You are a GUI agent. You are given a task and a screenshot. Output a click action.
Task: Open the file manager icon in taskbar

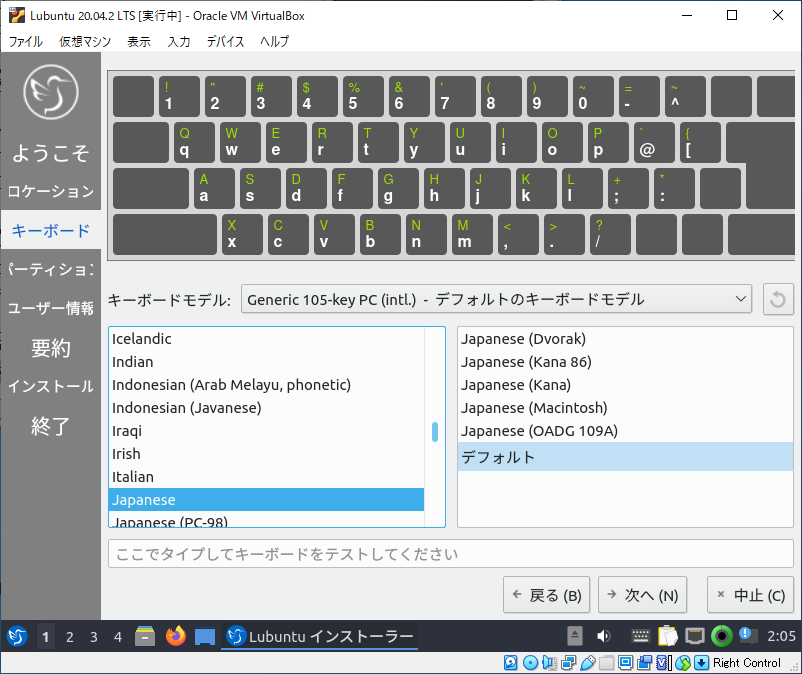pos(145,637)
